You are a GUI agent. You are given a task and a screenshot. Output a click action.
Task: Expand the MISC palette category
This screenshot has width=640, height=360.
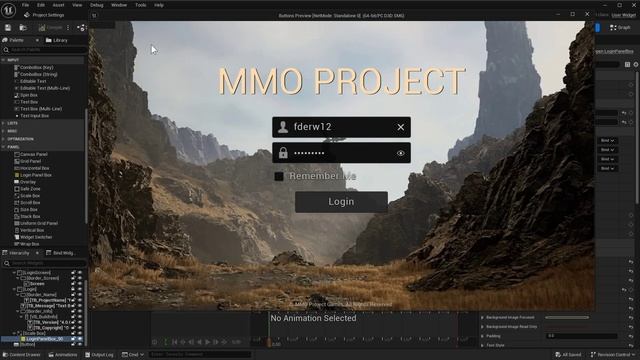pyautogui.click(x=3, y=131)
